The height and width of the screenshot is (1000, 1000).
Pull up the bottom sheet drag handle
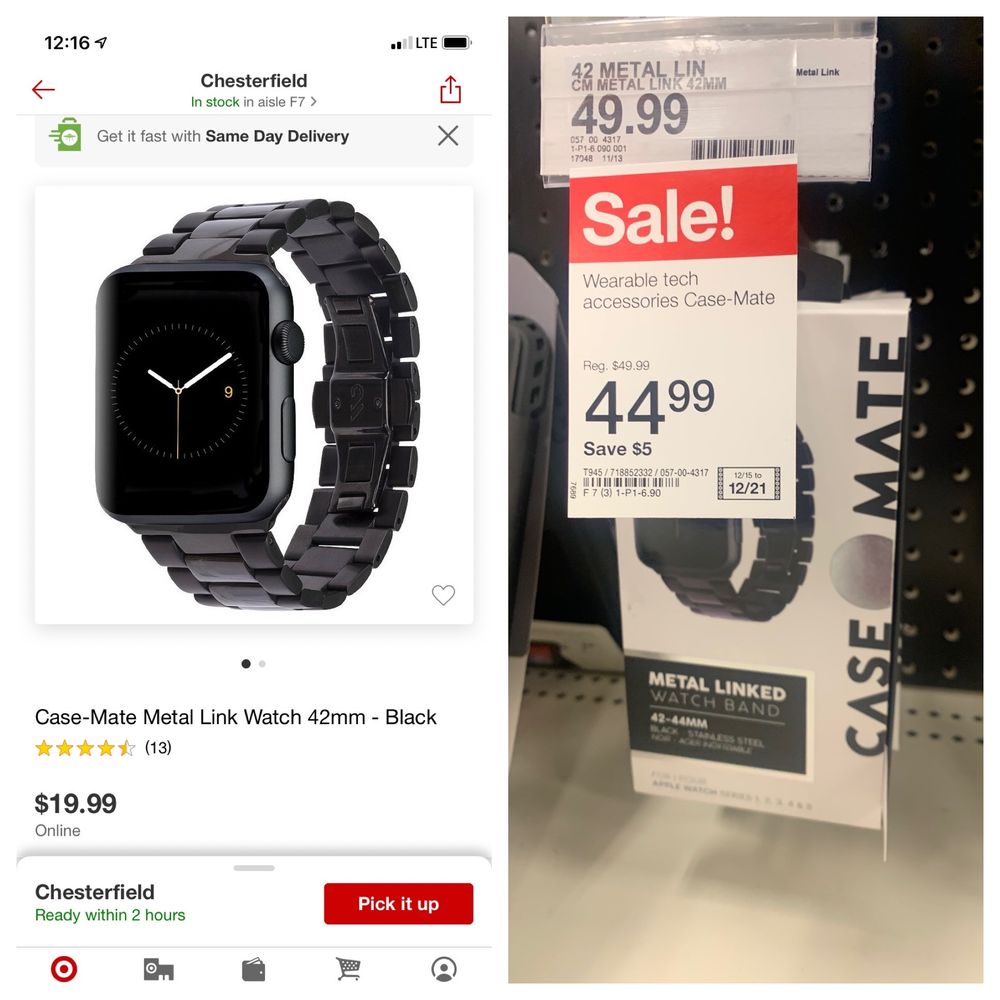point(254,868)
